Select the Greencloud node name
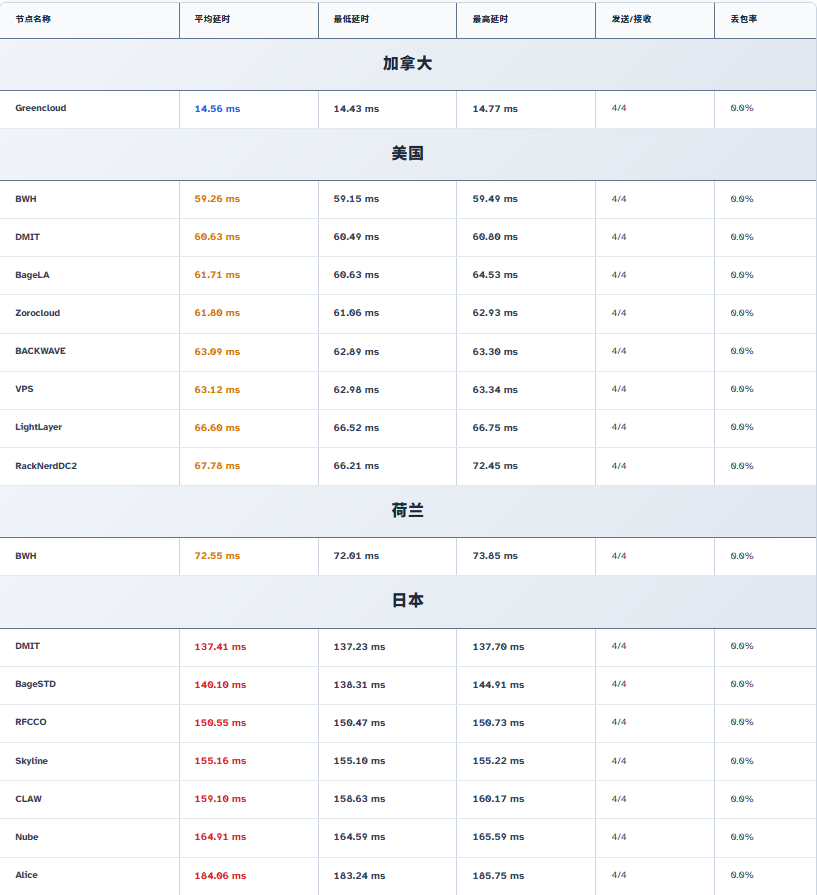 (x=41, y=108)
